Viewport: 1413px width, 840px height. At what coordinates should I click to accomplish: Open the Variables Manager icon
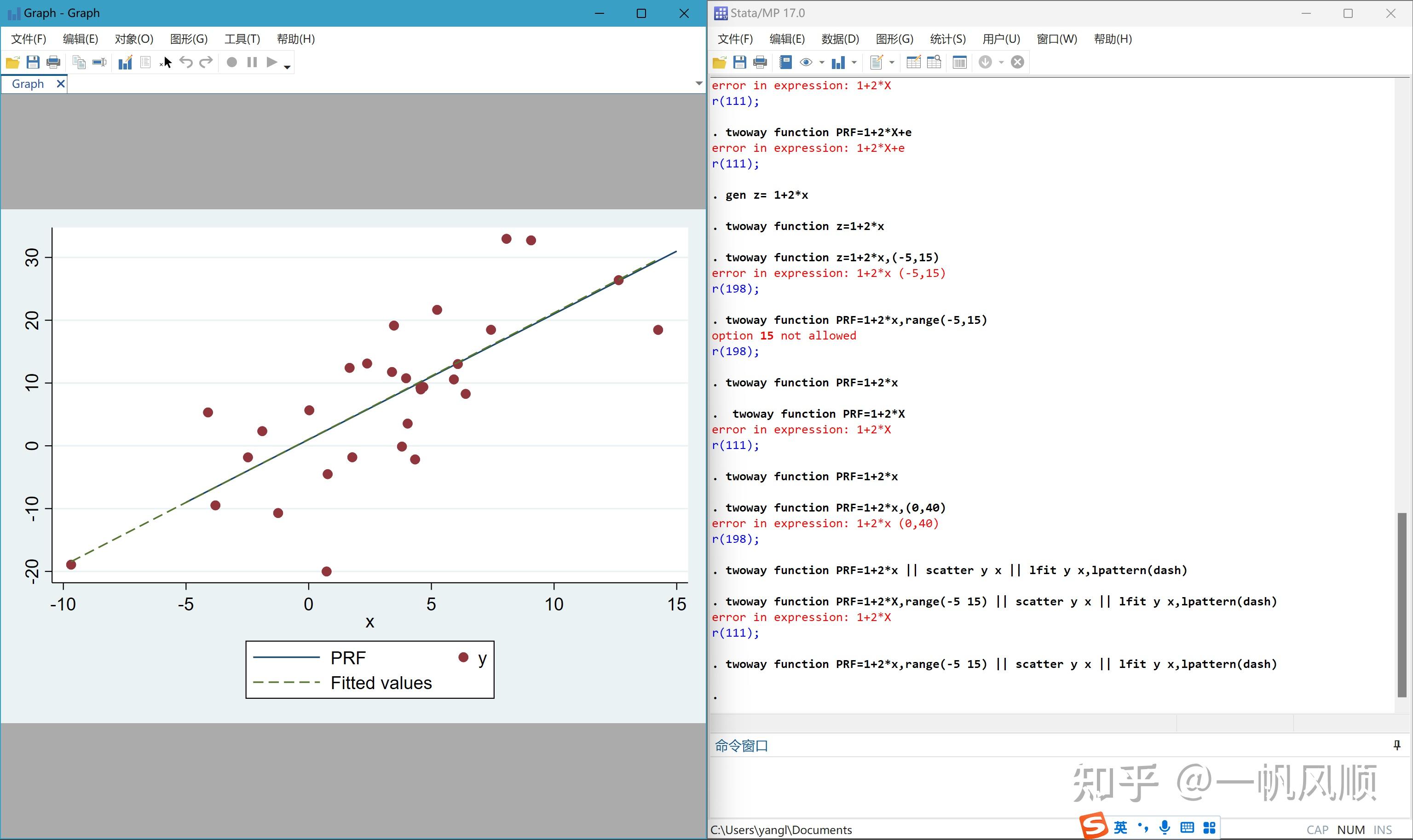click(x=959, y=62)
